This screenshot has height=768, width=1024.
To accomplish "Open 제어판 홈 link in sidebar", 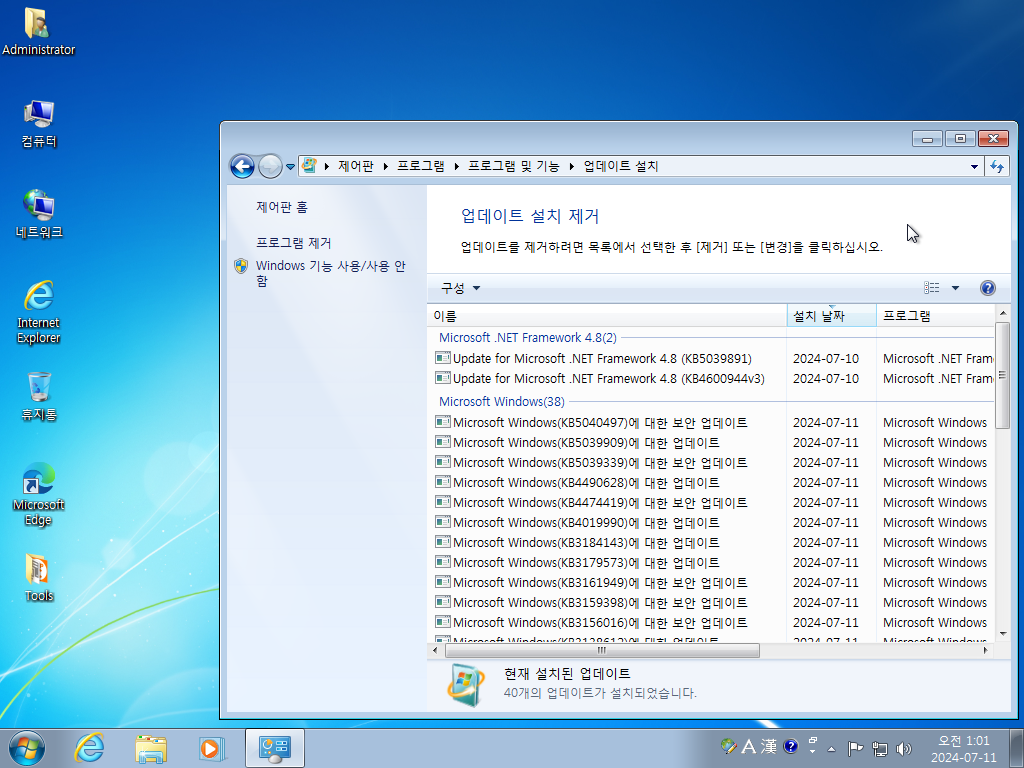I will (281, 207).
